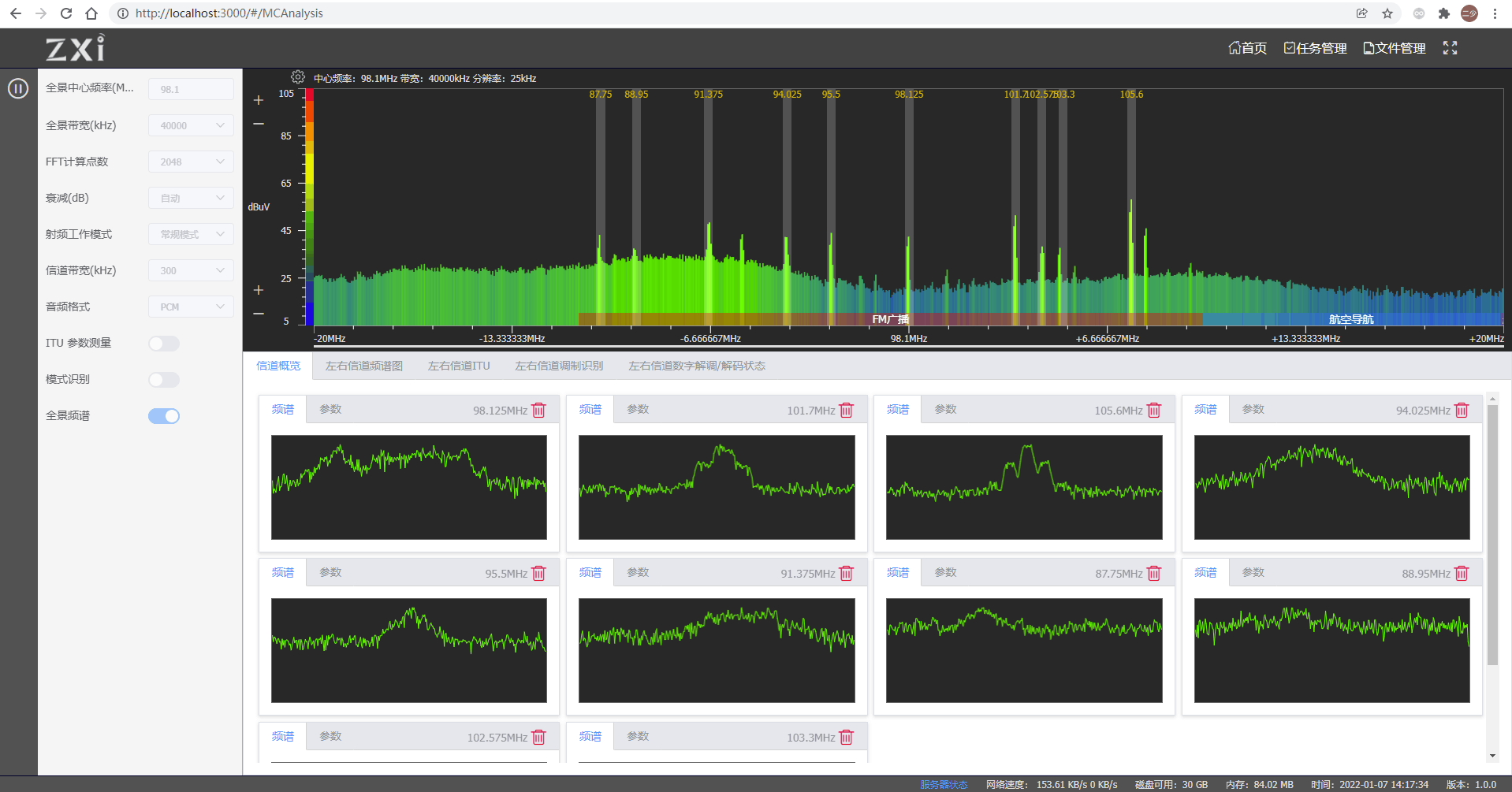
Task: Open 全景带宽(kHz) dropdown
Action: click(x=191, y=125)
